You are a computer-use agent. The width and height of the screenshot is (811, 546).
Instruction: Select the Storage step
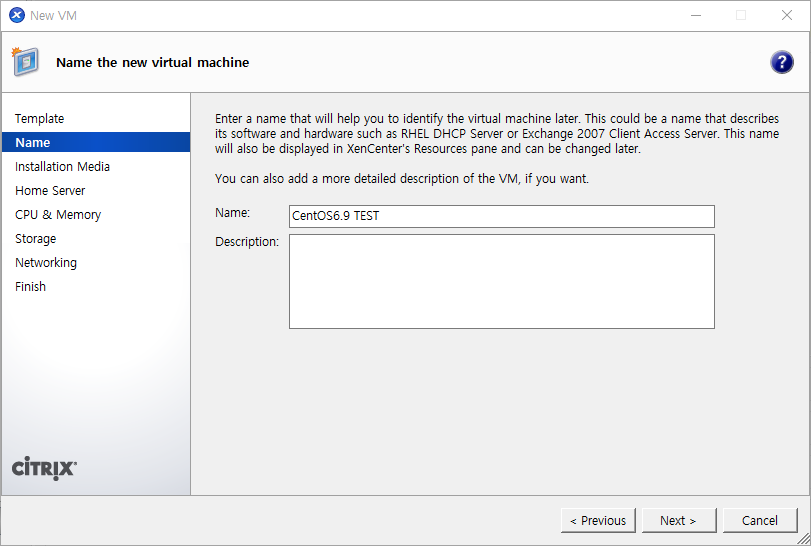pyautogui.click(x=36, y=238)
